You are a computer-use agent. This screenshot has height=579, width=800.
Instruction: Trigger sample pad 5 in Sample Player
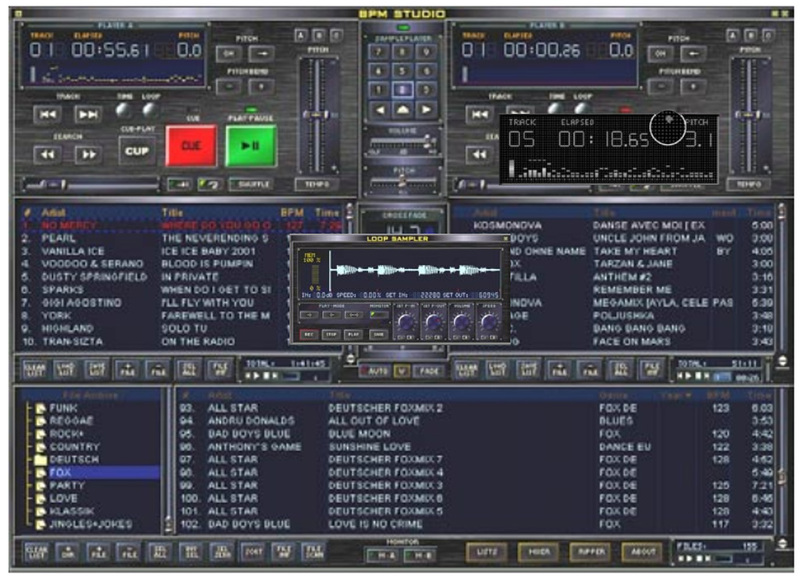[403, 71]
